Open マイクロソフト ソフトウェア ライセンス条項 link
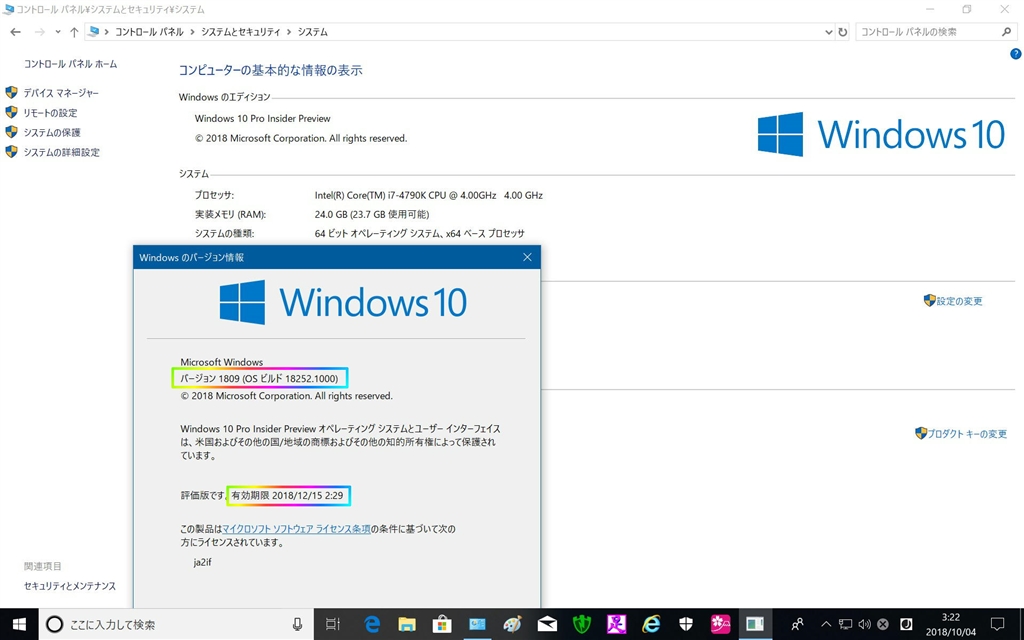1024x640 pixels. click(296, 529)
